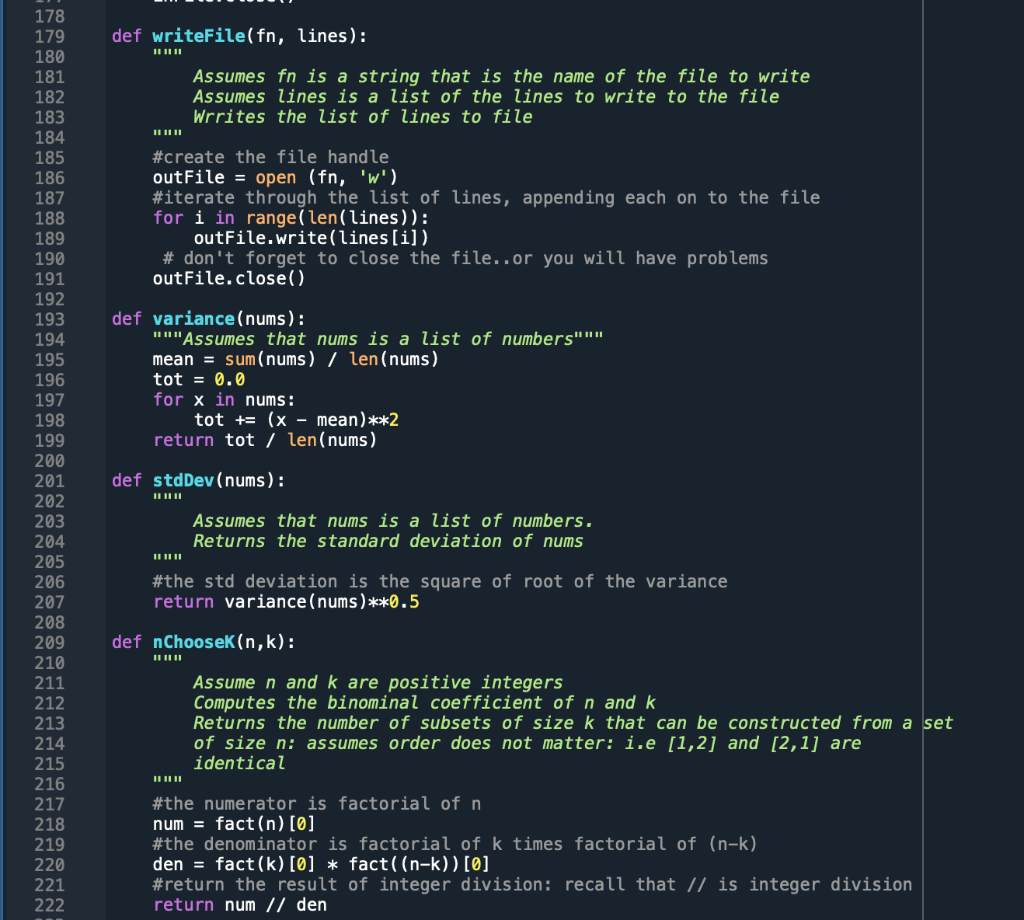
Task: Click line number 222 in gutter
Action: [50, 906]
